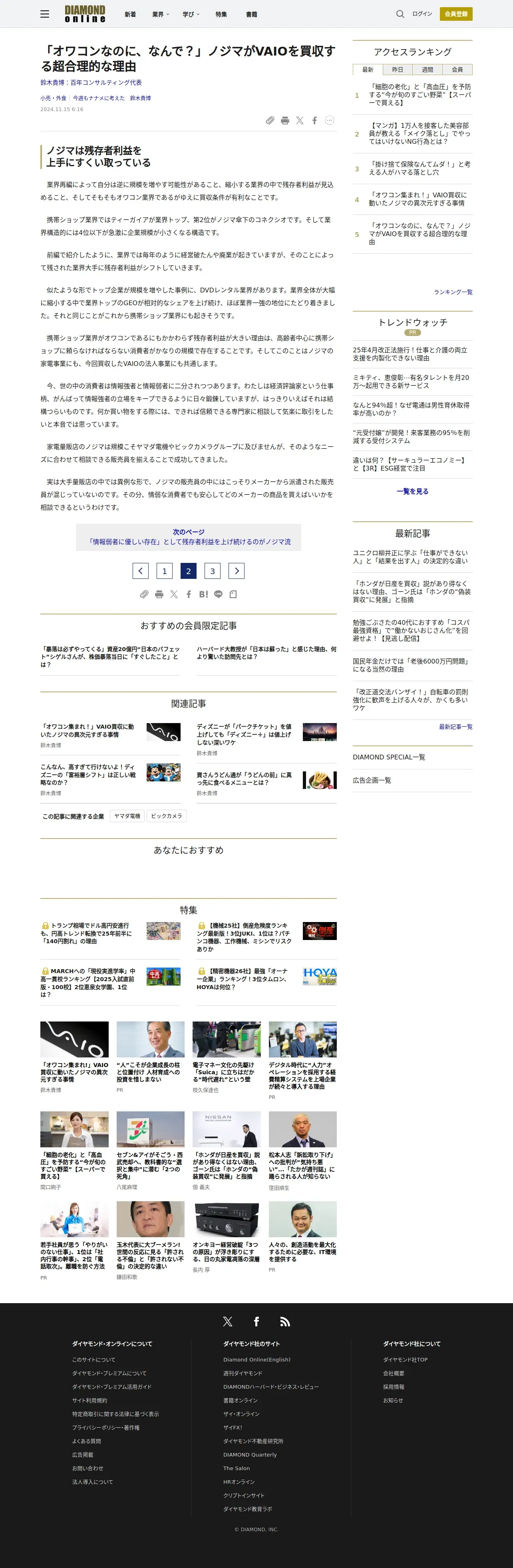Click the 次のページ banner link
Screen dimensions: 513x1568
point(189,537)
